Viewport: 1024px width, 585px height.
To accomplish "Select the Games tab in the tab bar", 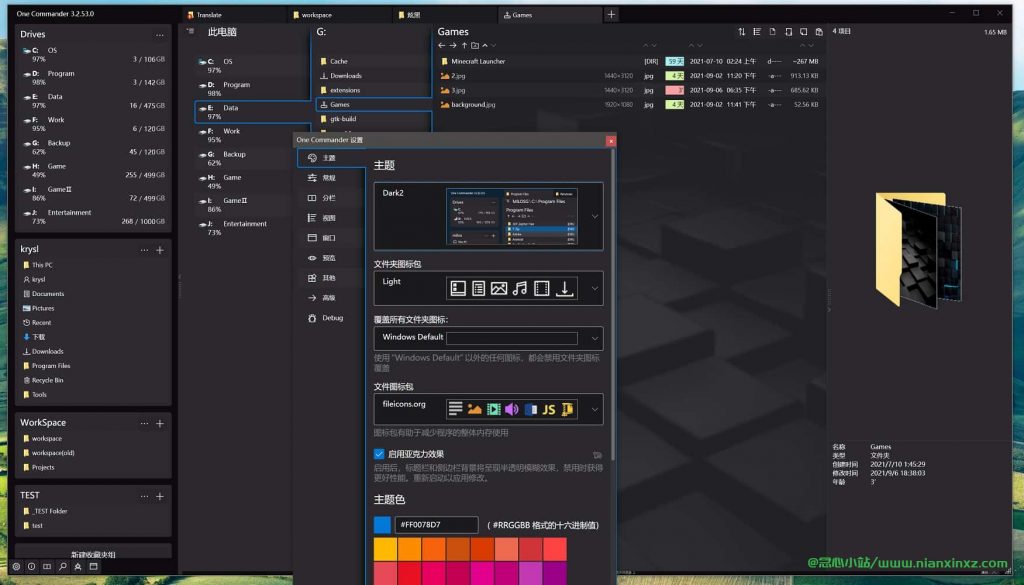I will coord(549,14).
